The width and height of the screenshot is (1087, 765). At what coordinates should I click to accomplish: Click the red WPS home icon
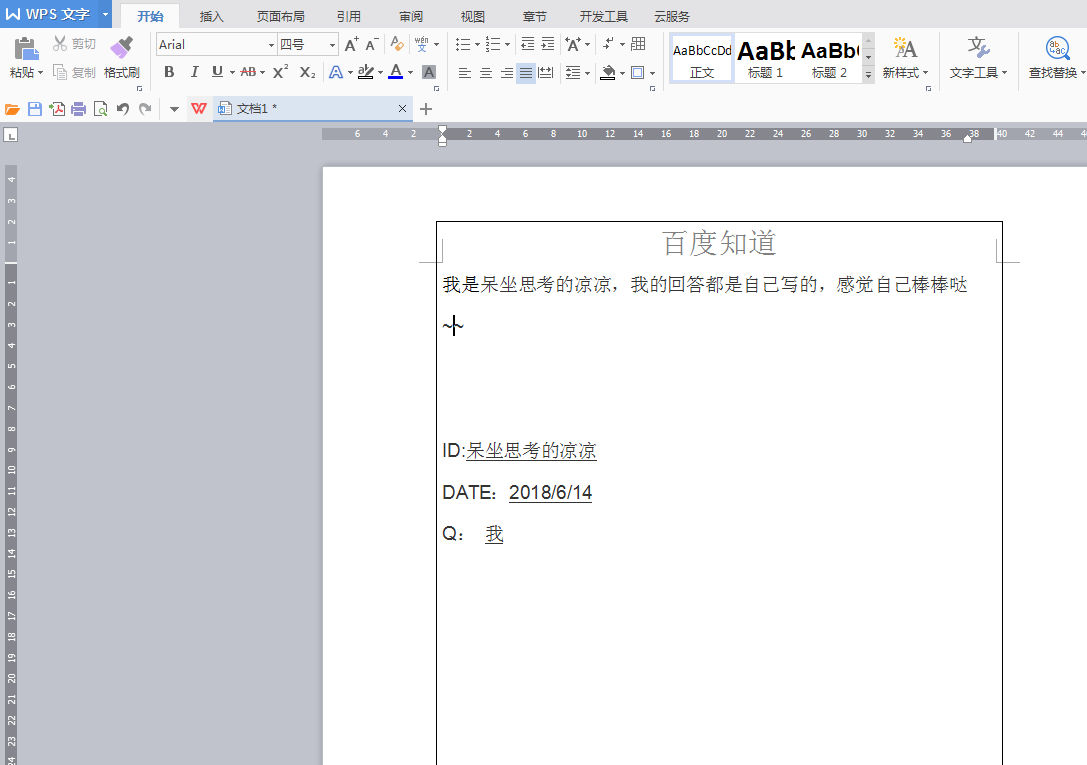point(199,109)
